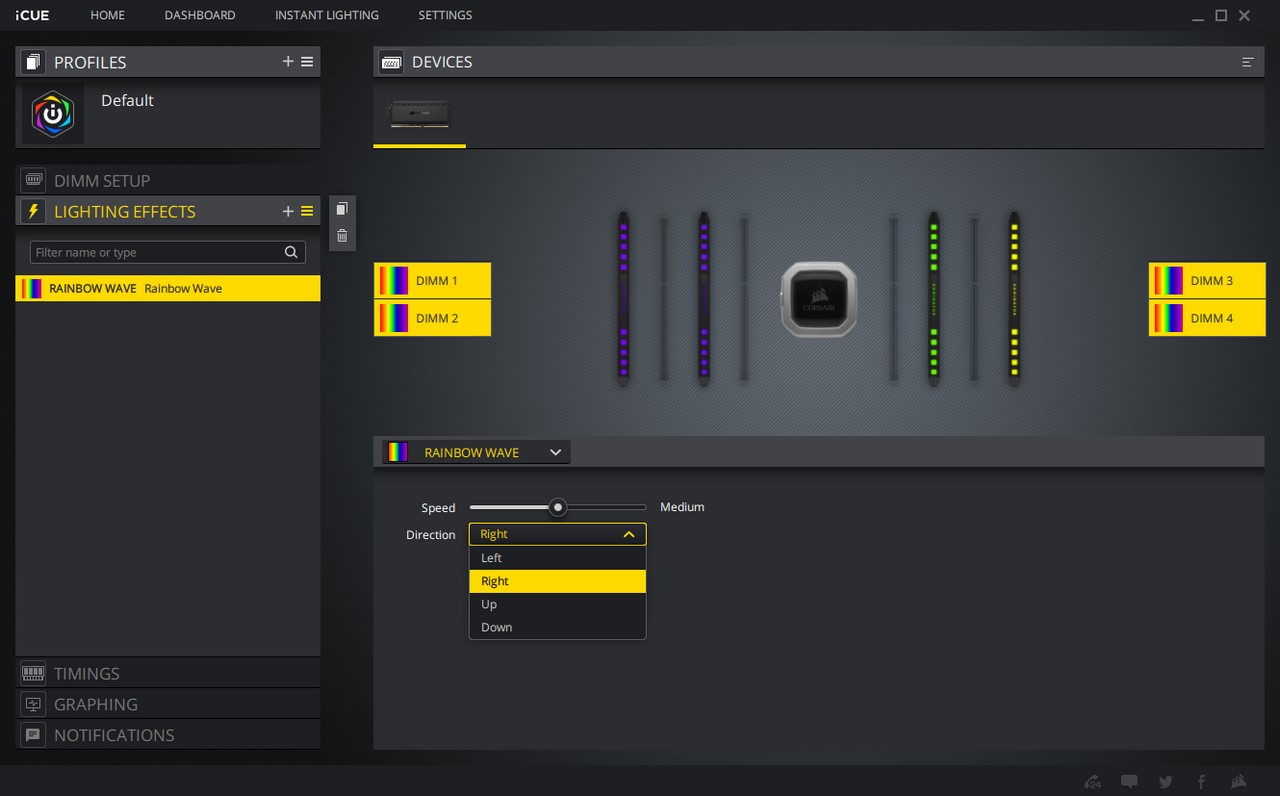The height and width of the screenshot is (796, 1280).
Task: Open the Corsair sails logo link
Action: 1239,782
